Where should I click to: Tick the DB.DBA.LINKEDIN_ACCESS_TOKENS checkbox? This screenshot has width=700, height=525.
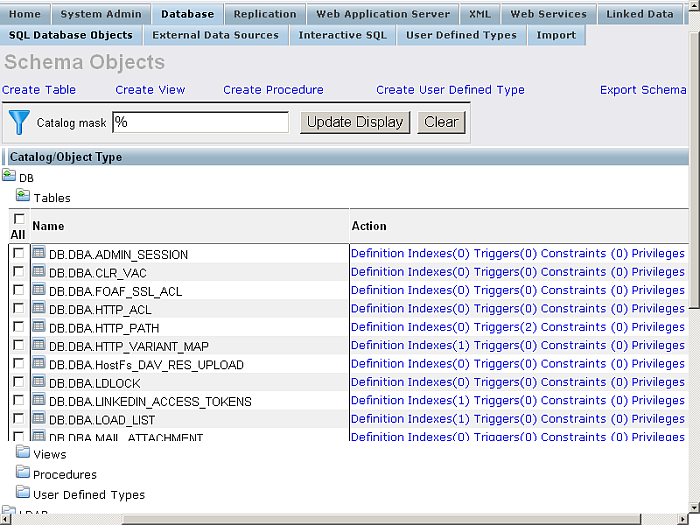click(x=19, y=400)
